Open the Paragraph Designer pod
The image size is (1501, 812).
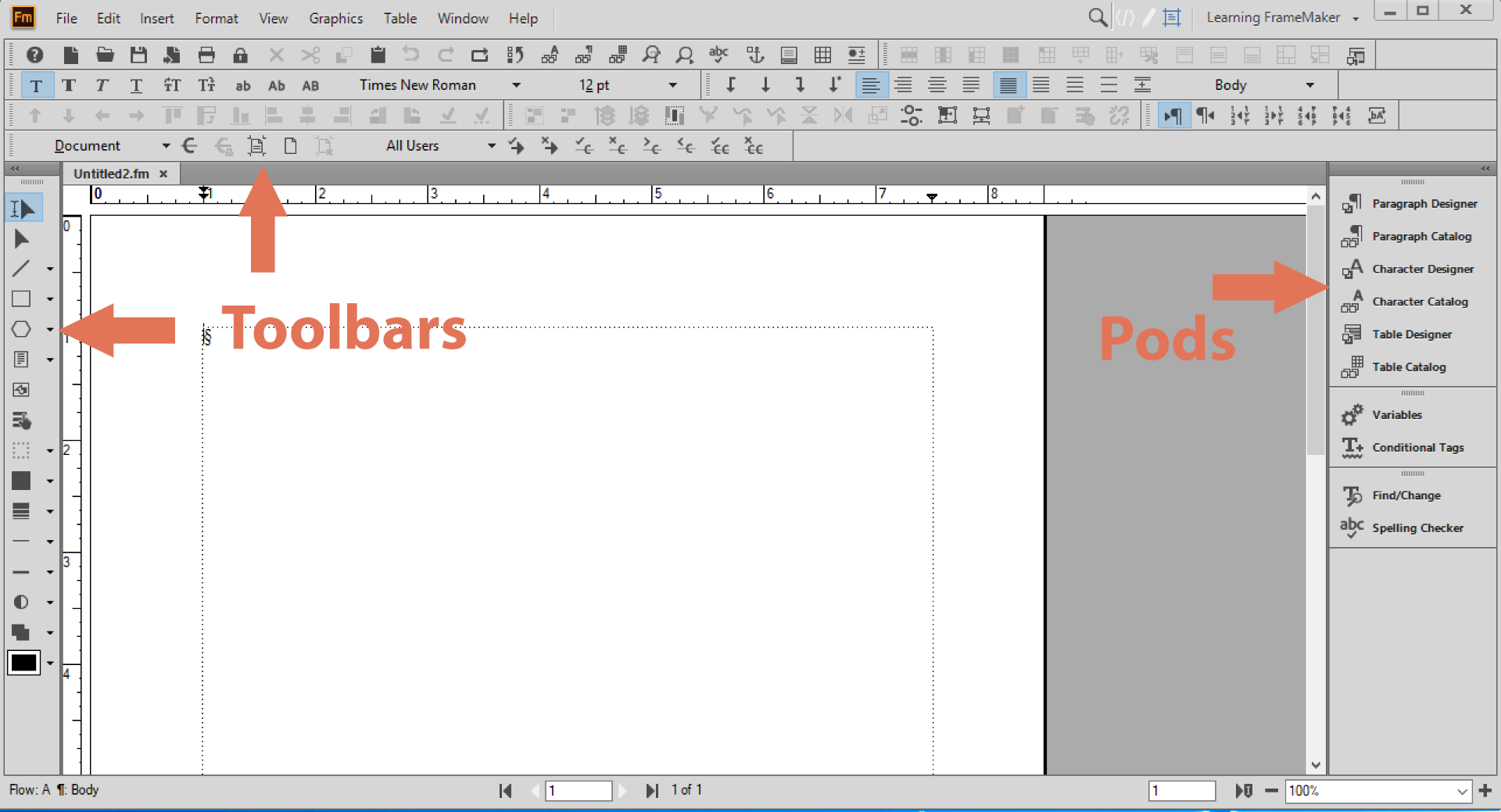[x=1411, y=204]
